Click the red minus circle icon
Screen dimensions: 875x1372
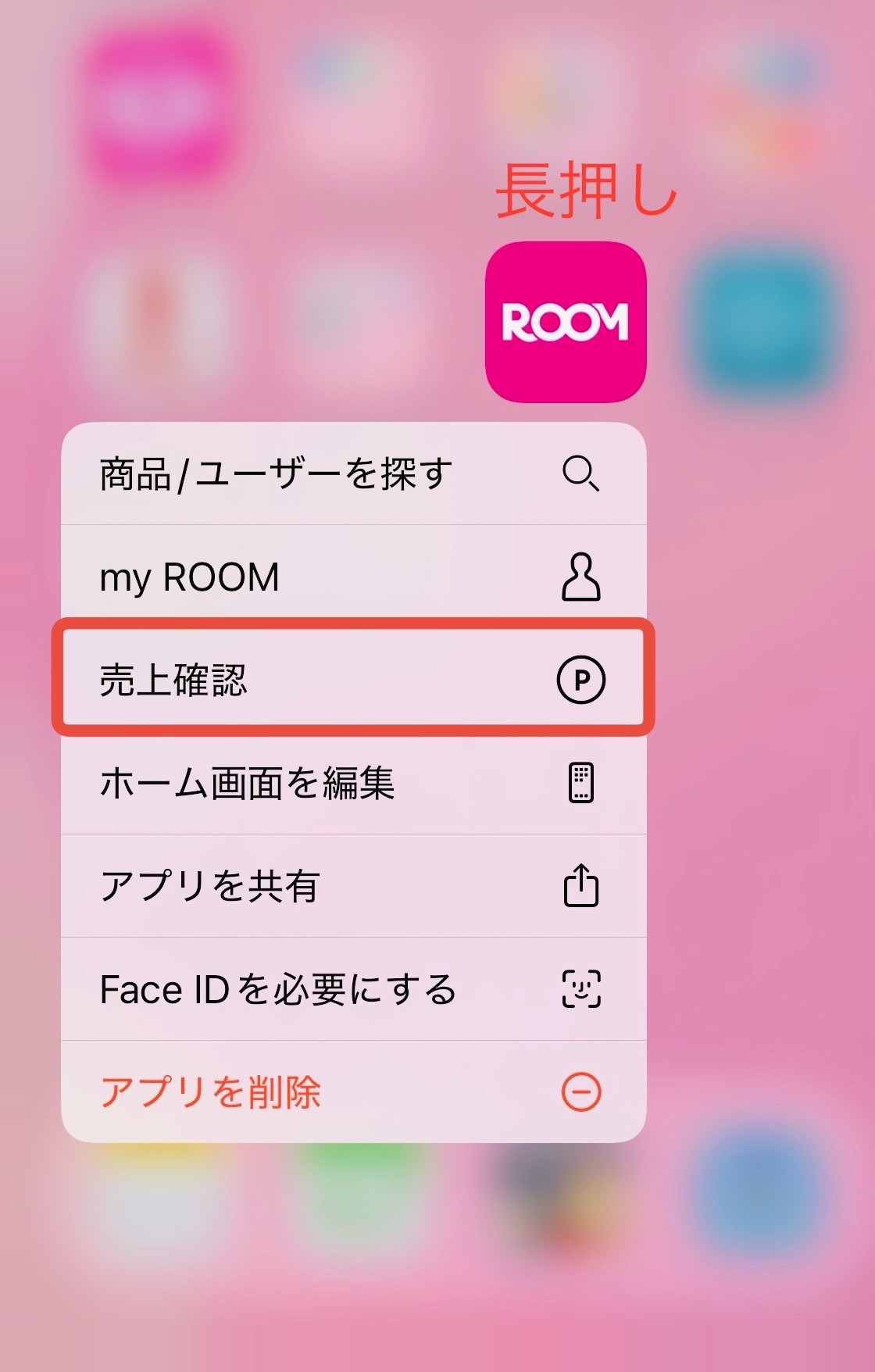581,1092
